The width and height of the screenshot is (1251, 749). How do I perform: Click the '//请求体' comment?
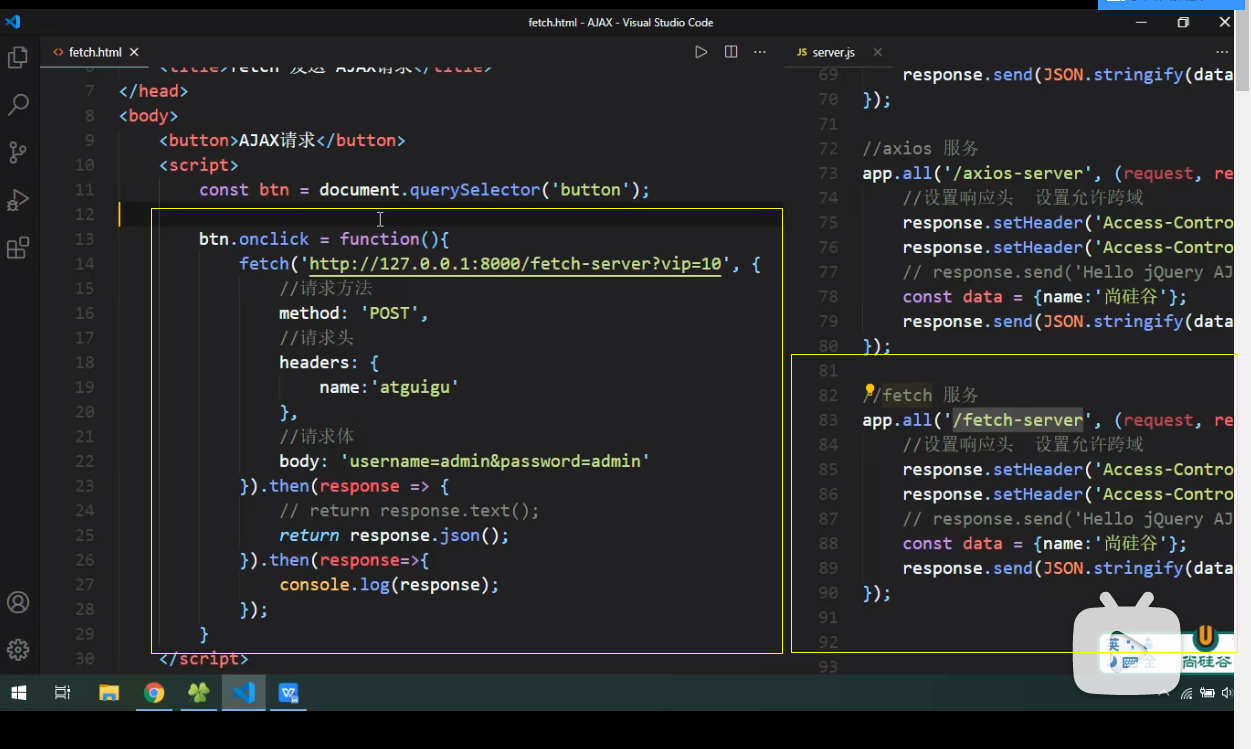click(316, 436)
